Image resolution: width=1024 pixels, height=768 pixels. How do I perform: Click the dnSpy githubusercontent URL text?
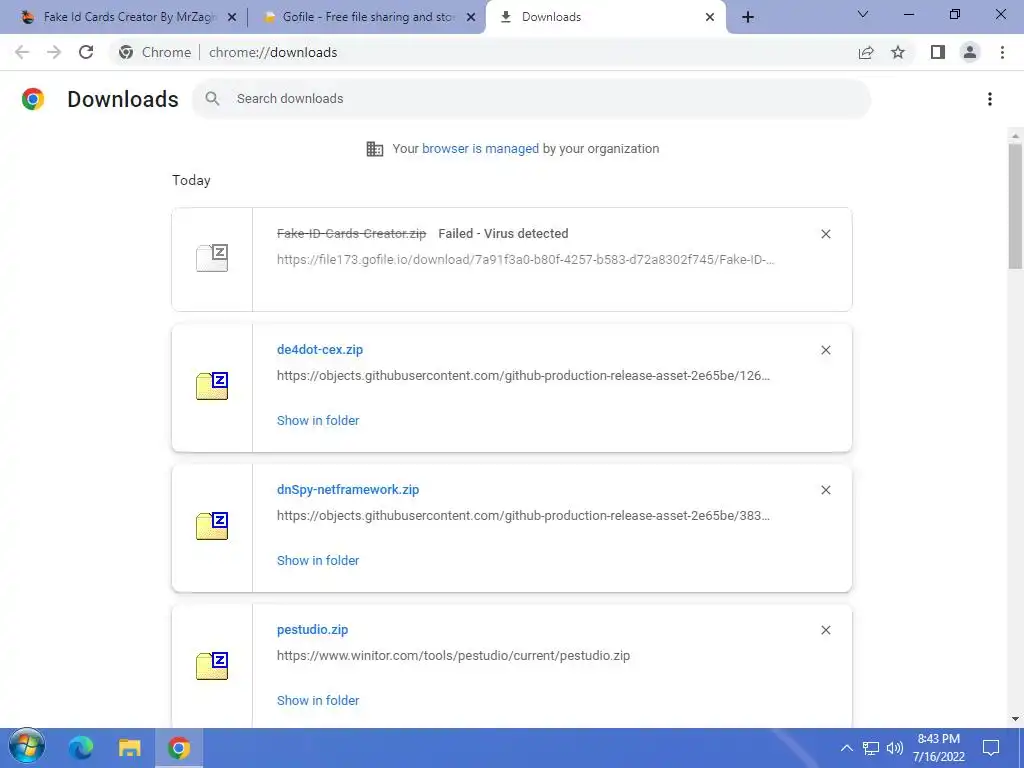tap(523, 515)
